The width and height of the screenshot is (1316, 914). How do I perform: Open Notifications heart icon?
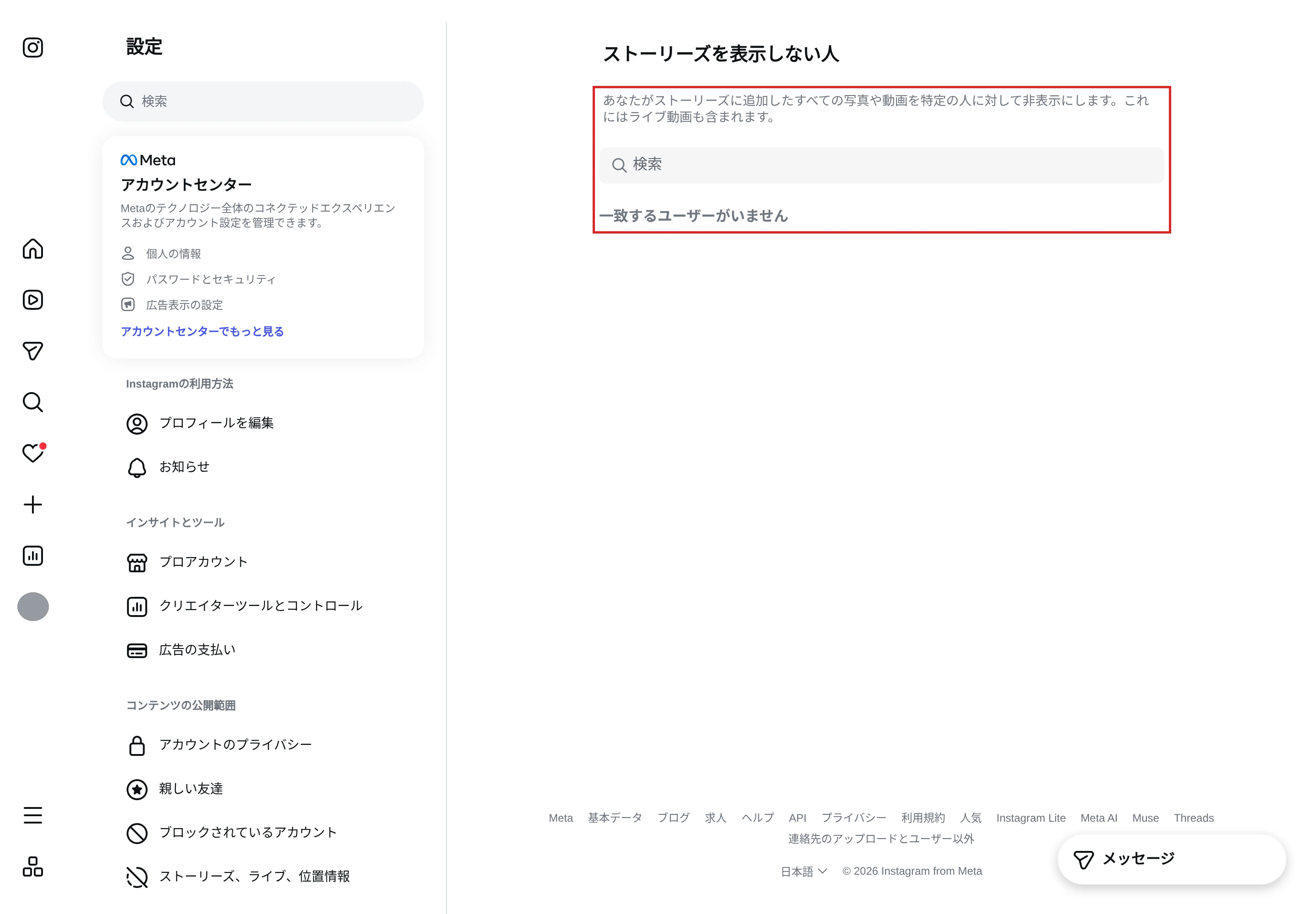(x=32, y=453)
